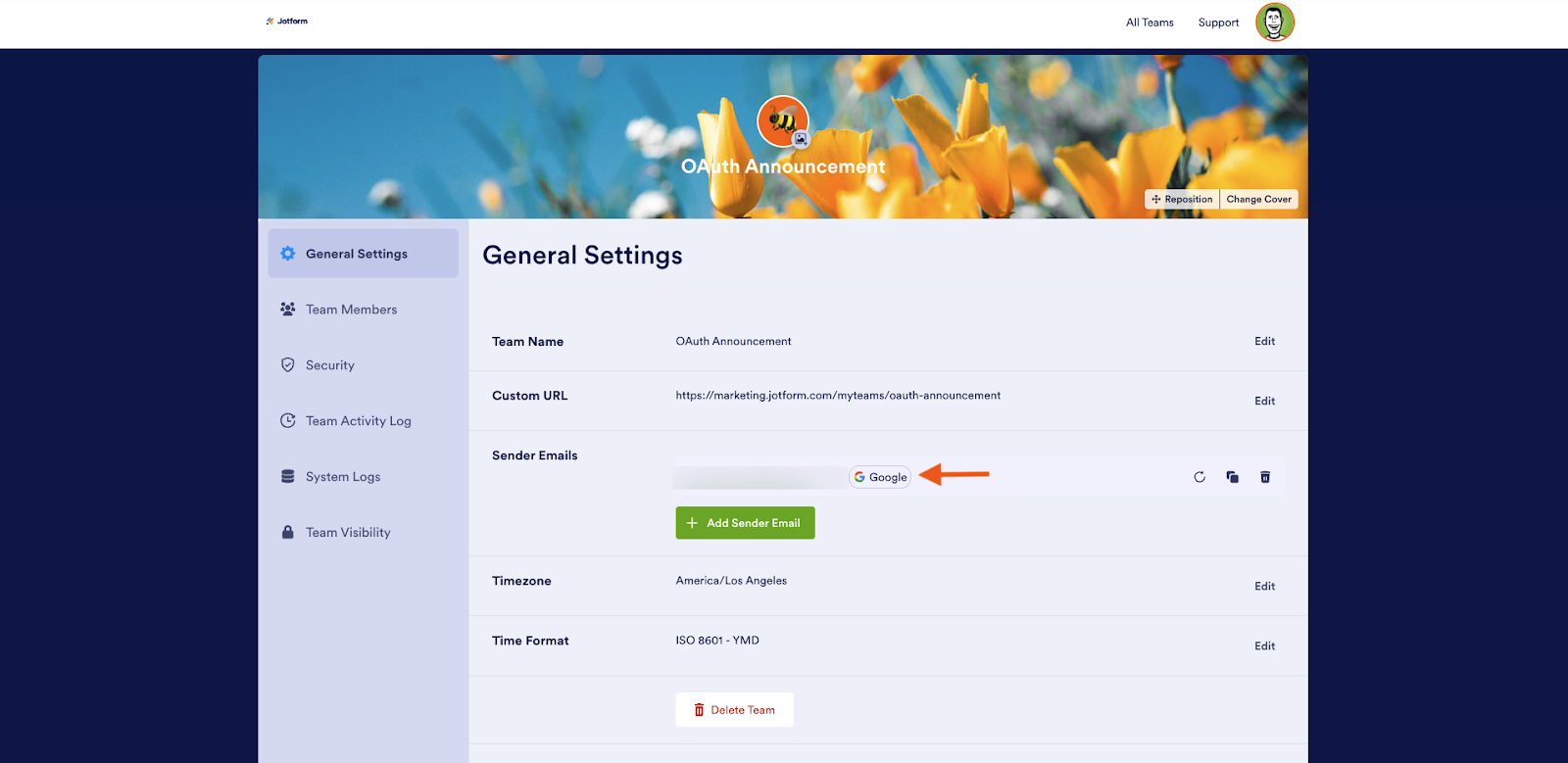Click the Team Activity Log clock icon
The image size is (1568, 763).
pyautogui.click(x=287, y=420)
